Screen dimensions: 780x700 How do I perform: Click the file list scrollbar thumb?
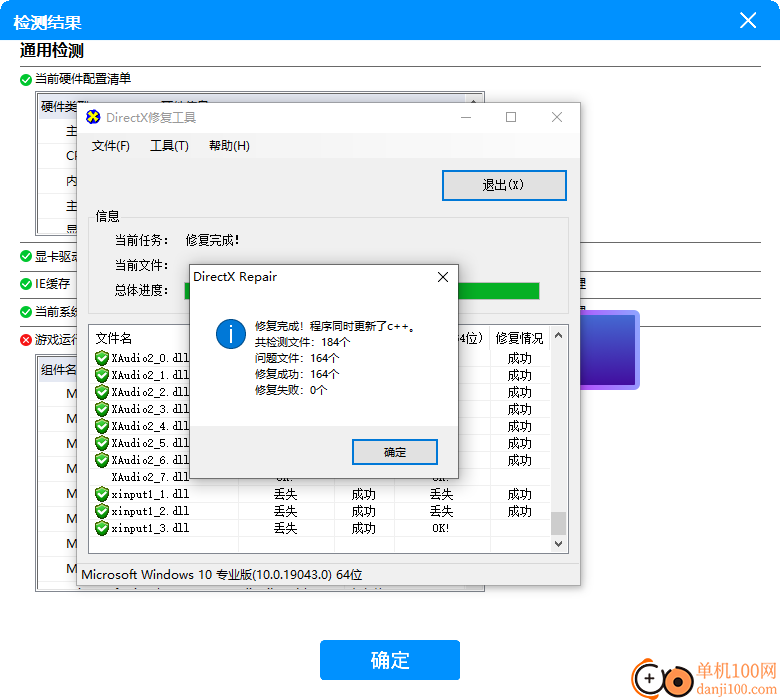coord(558,523)
